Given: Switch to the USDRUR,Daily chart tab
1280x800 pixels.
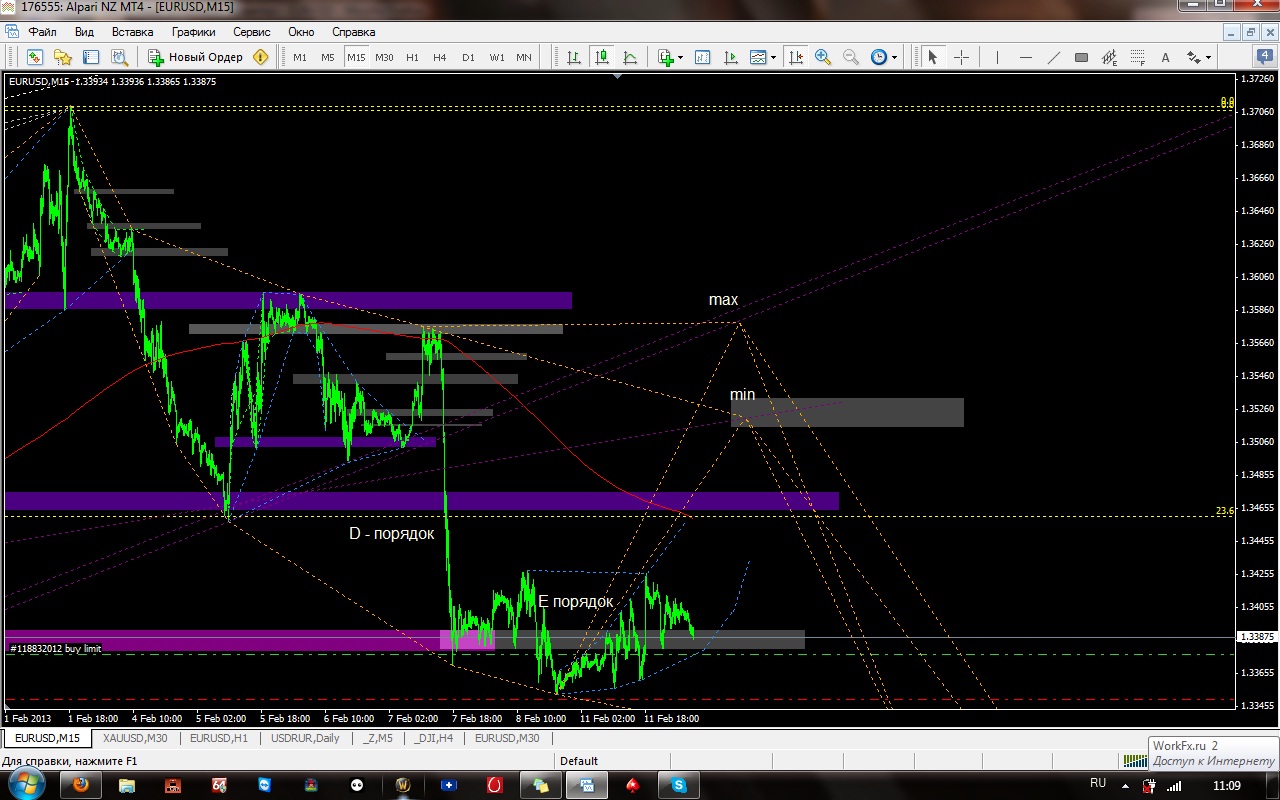Looking at the screenshot, I should click(305, 738).
